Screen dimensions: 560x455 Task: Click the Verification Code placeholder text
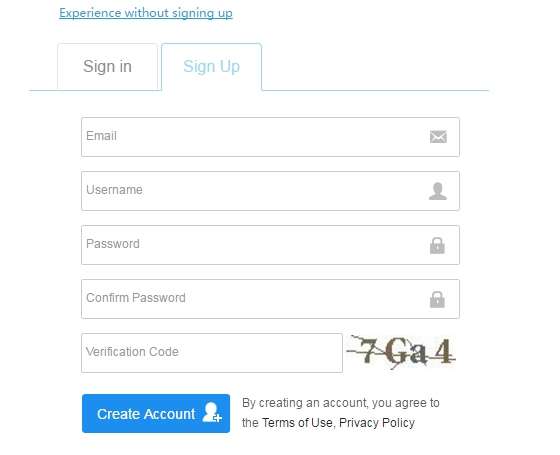click(x=132, y=352)
